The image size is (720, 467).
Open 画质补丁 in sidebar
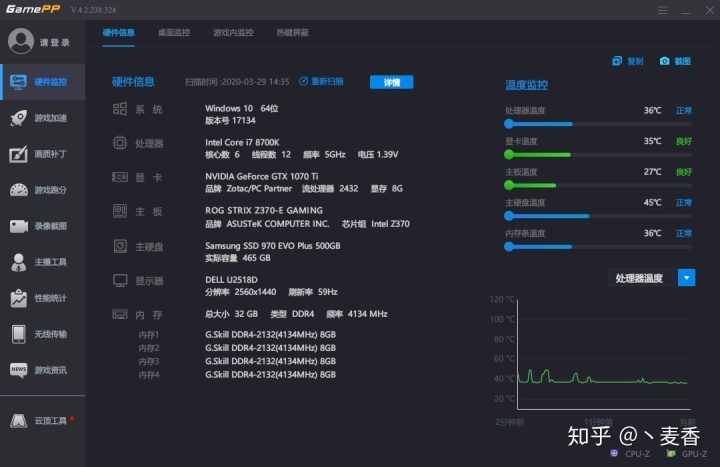tap(43, 154)
